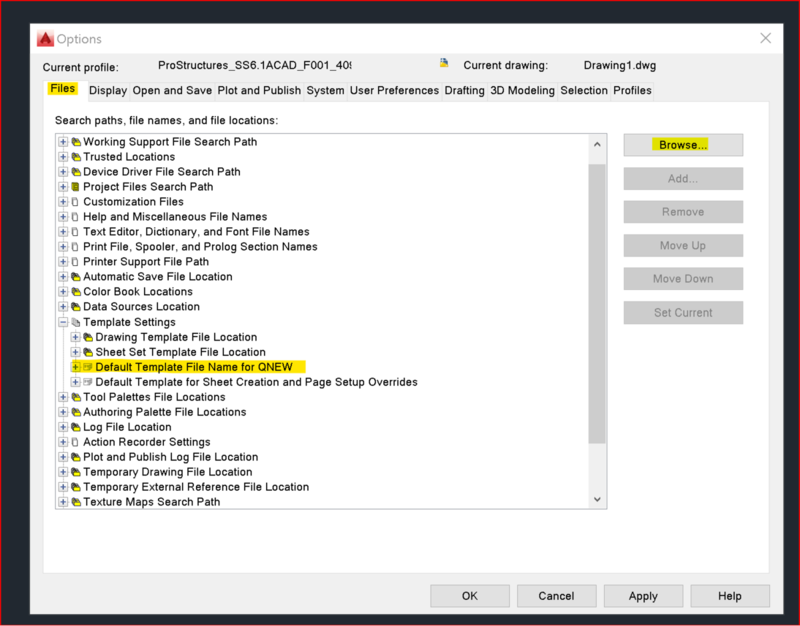
Task: Confirm with the OK button
Action: click(469, 596)
